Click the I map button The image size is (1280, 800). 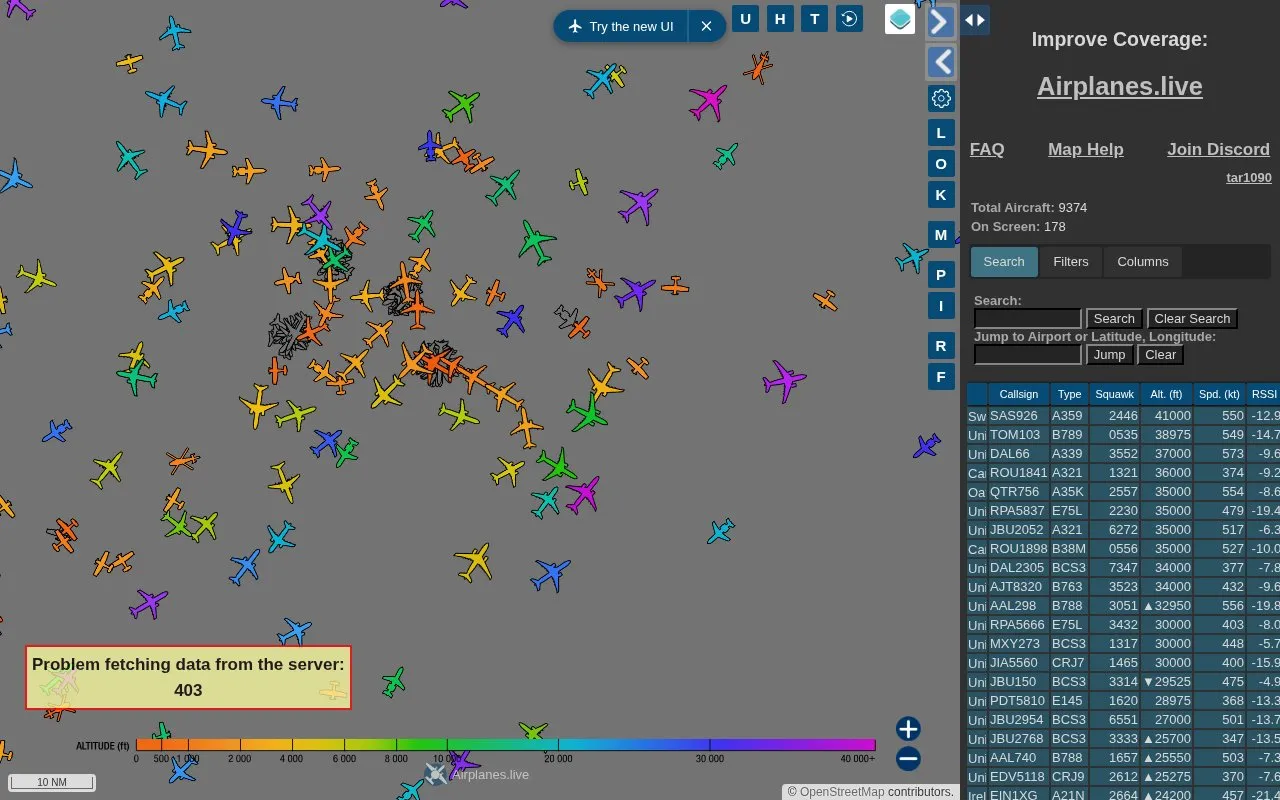point(941,306)
